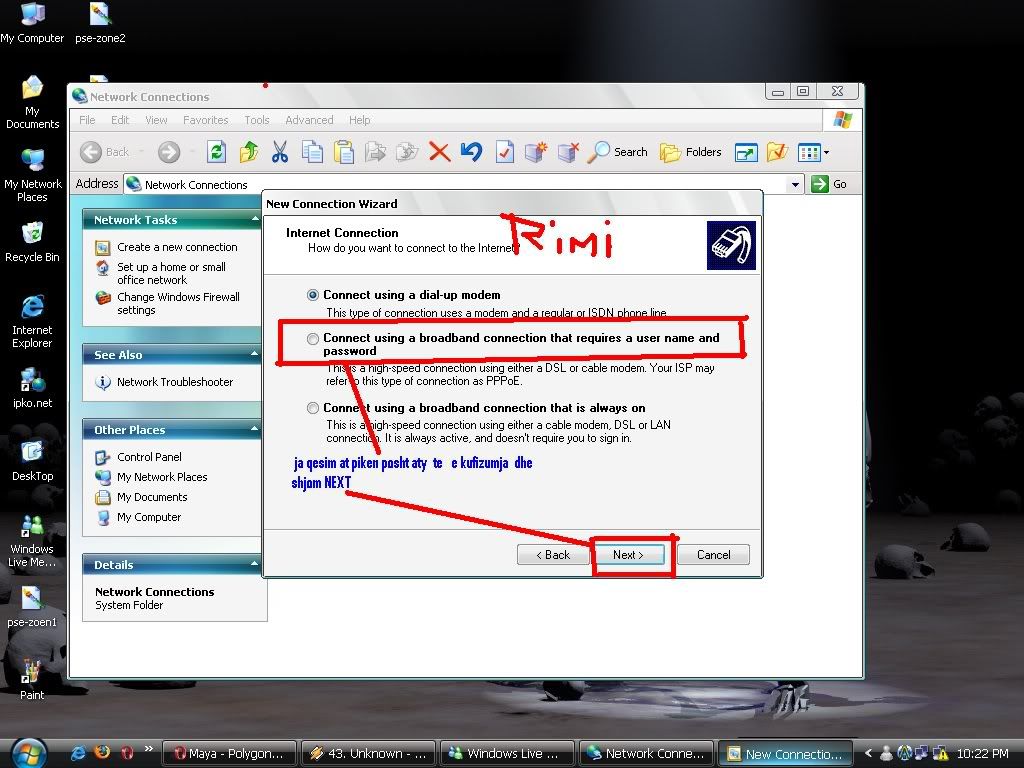This screenshot has height=768, width=1024.
Task: Click the Go button beside Address bar
Action: tap(829, 184)
